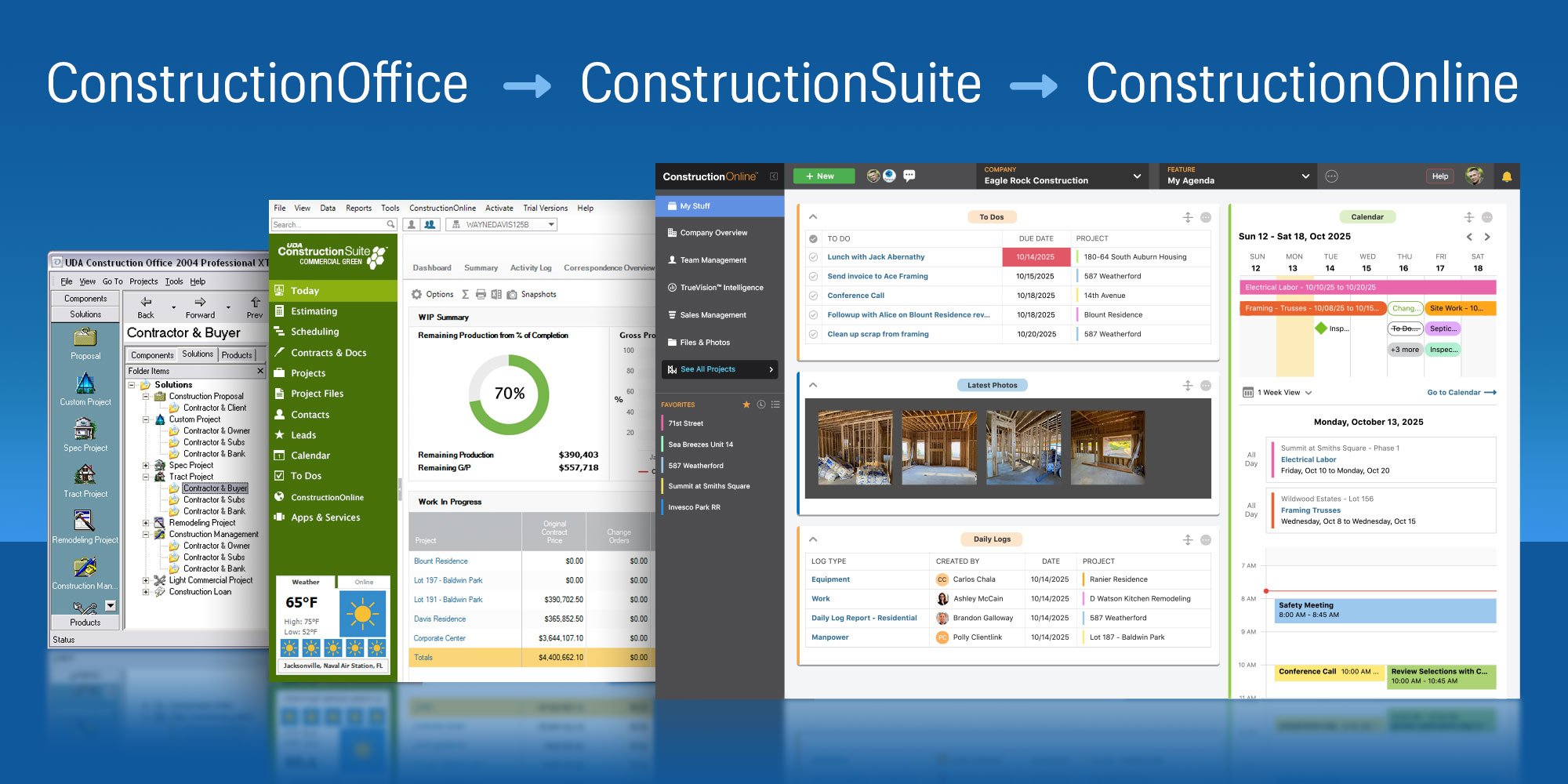The height and width of the screenshot is (784, 1568).
Task: Click the Forward arrow in ConstructionOffice toolbar
Action: pyautogui.click(x=200, y=302)
